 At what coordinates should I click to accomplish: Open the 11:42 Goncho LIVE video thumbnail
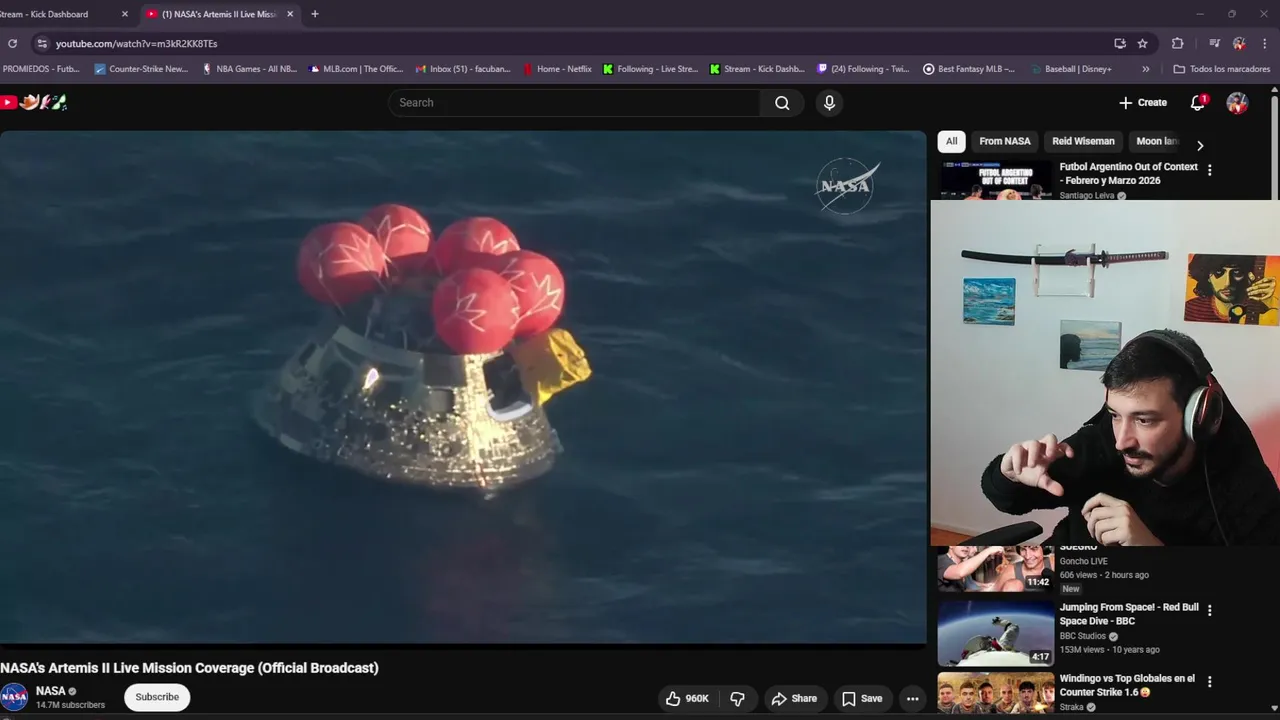click(996, 568)
